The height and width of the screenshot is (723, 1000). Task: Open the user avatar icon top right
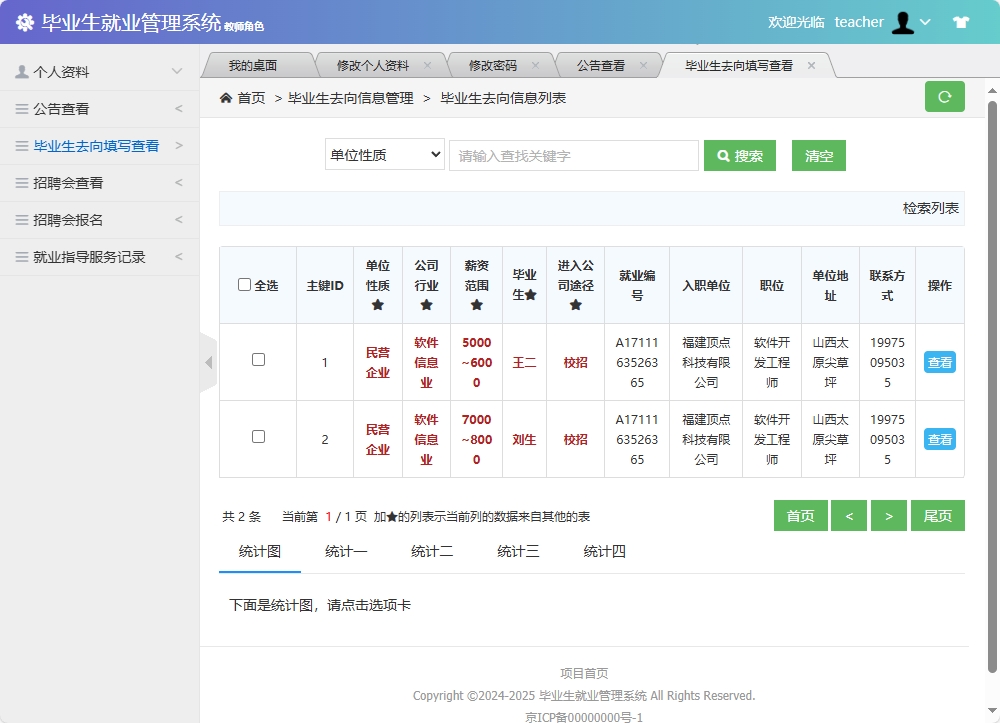click(903, 21)
